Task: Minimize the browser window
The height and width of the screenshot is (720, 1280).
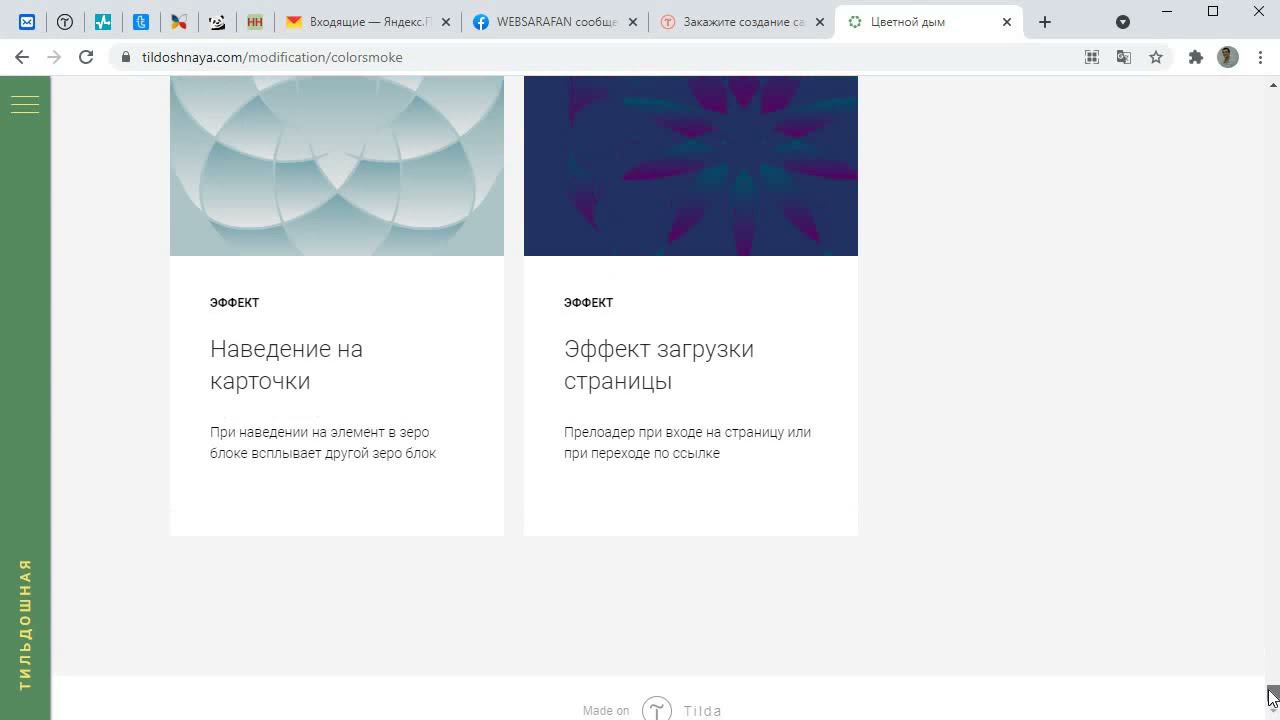Action: tap(1167, 11)
